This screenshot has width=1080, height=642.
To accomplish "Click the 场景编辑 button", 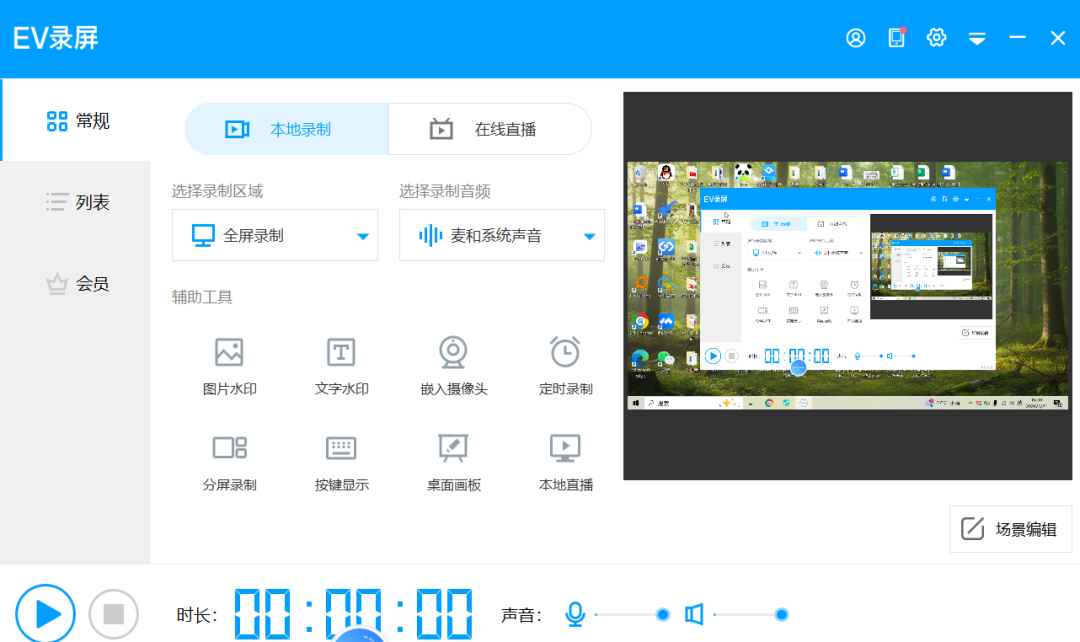I will (1010, 529).
